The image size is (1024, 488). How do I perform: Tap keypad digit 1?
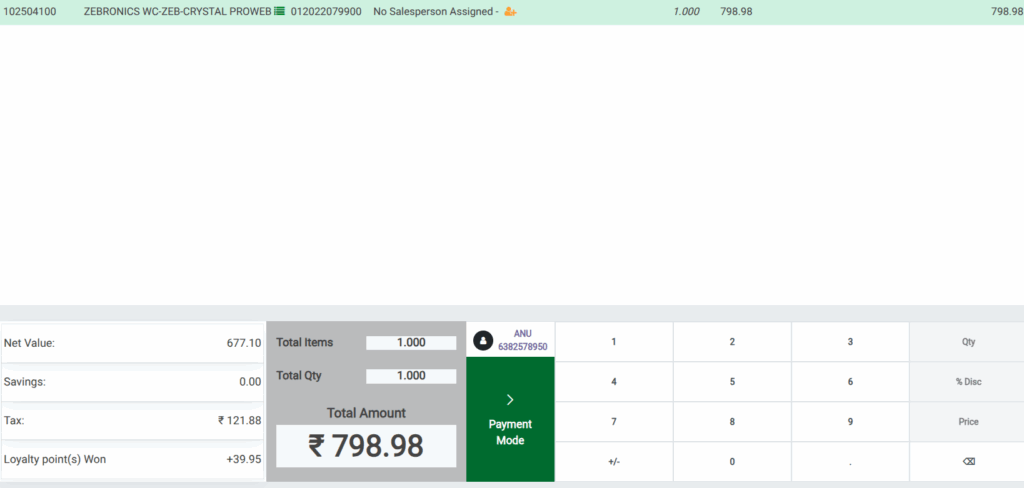[614, 342]
